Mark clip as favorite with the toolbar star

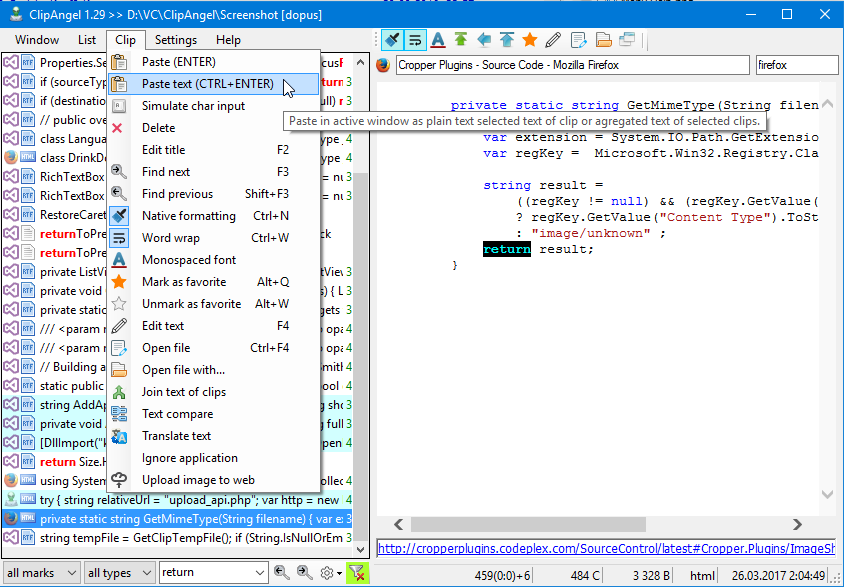pyautogui.click(x=530, y=39)
